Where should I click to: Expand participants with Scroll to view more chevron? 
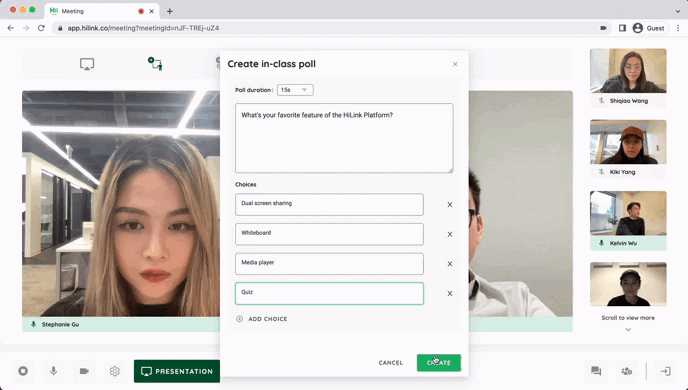coord(628,330)
